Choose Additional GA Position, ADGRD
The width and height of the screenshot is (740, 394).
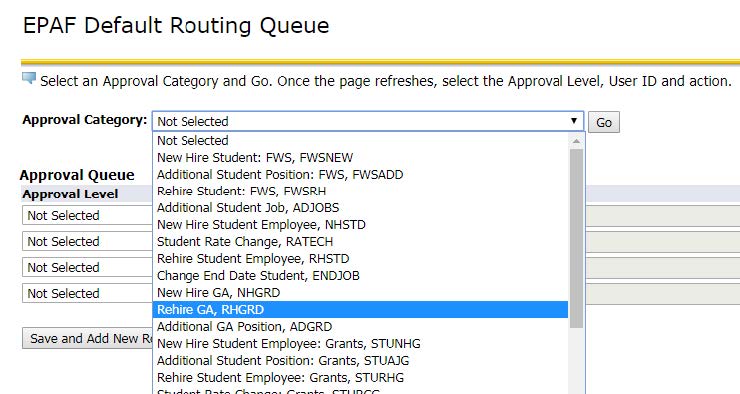(x=361, y=327)
